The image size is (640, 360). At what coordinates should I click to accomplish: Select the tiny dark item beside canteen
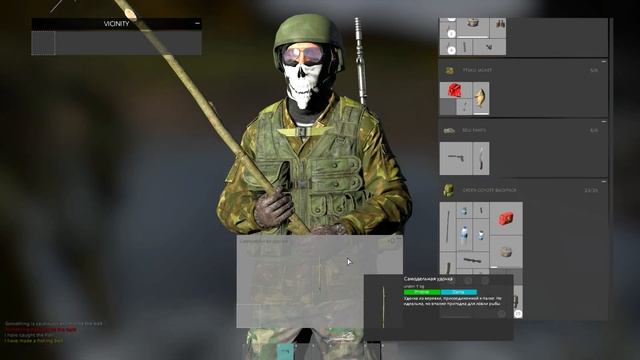click(481, 211)
